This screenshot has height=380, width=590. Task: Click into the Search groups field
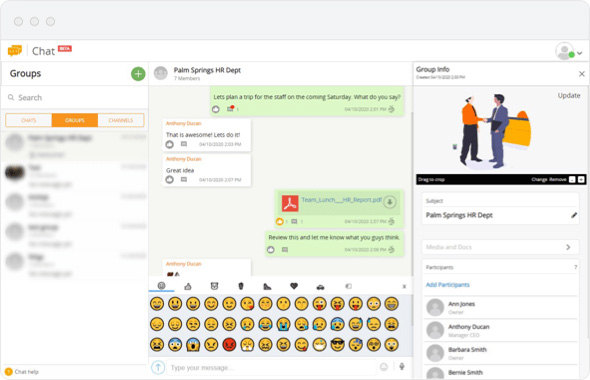point(75,98)
